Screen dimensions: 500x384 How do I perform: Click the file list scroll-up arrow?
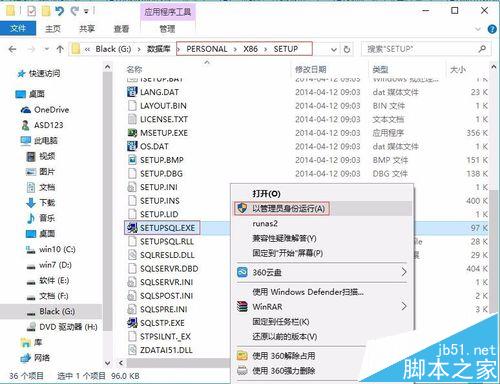click(494, 67)
